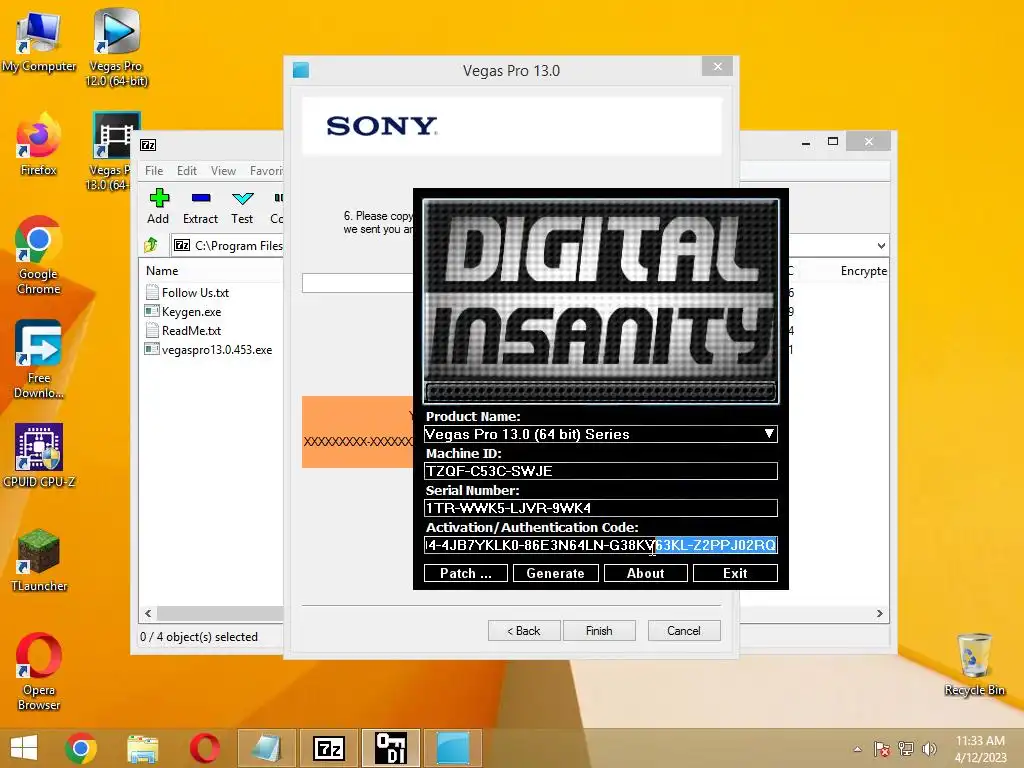1024x768 pixels.
Task: Click the Encrypted column header in 7-Zip
Action: 863,270
